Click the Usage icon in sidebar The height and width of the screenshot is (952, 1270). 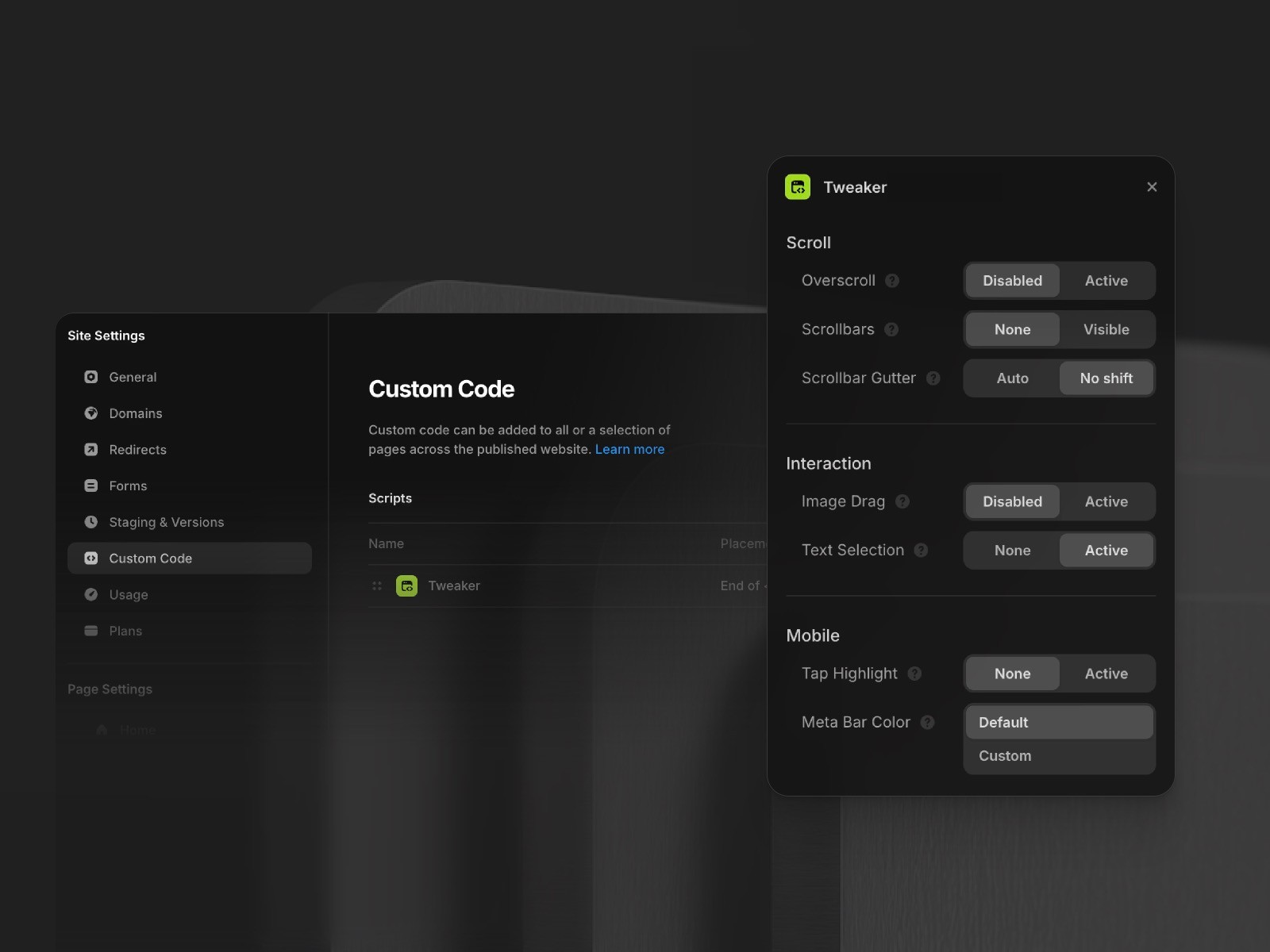(x=90, y=594)
